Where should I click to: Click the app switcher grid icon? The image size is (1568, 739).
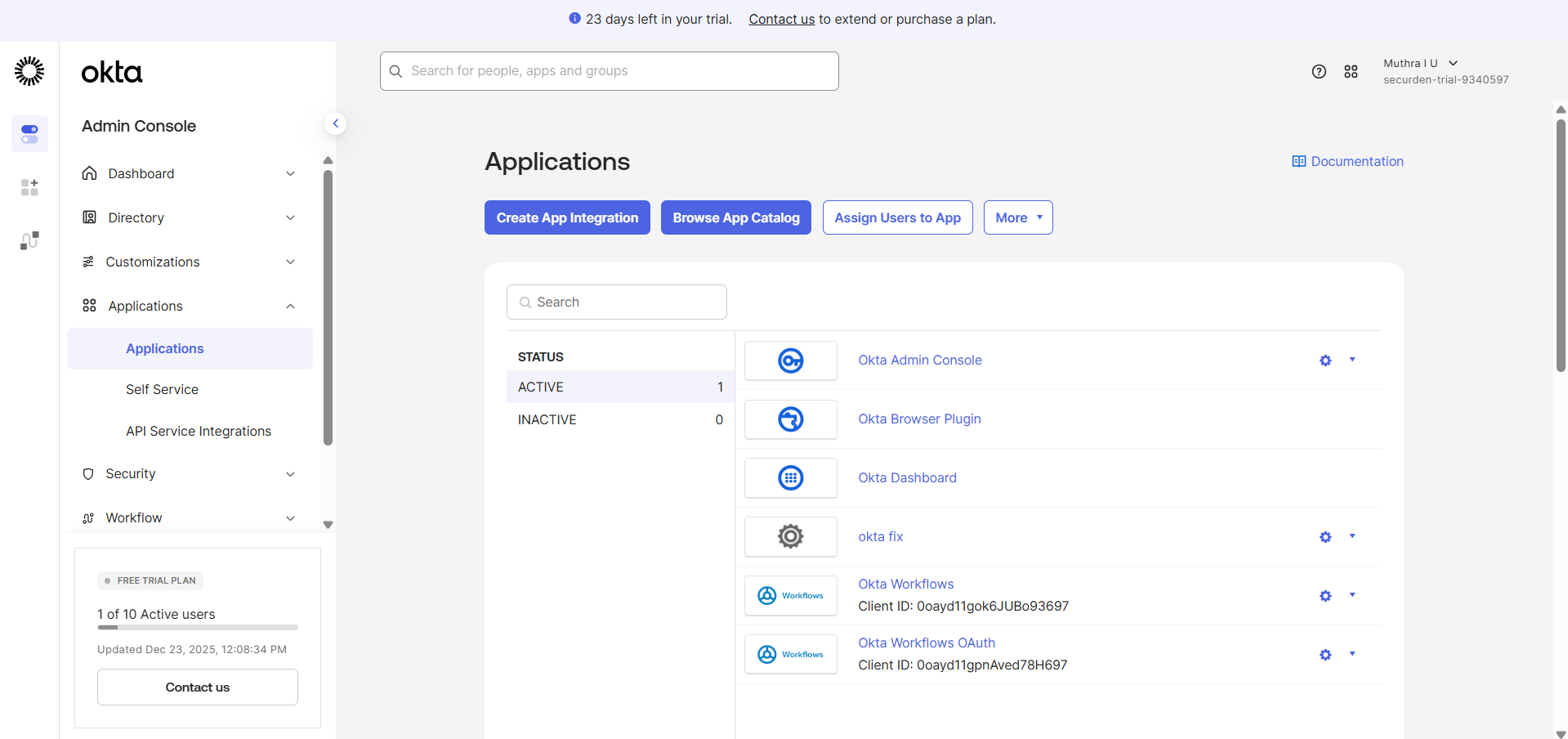pyautogui.click(x=1351, y=71)
